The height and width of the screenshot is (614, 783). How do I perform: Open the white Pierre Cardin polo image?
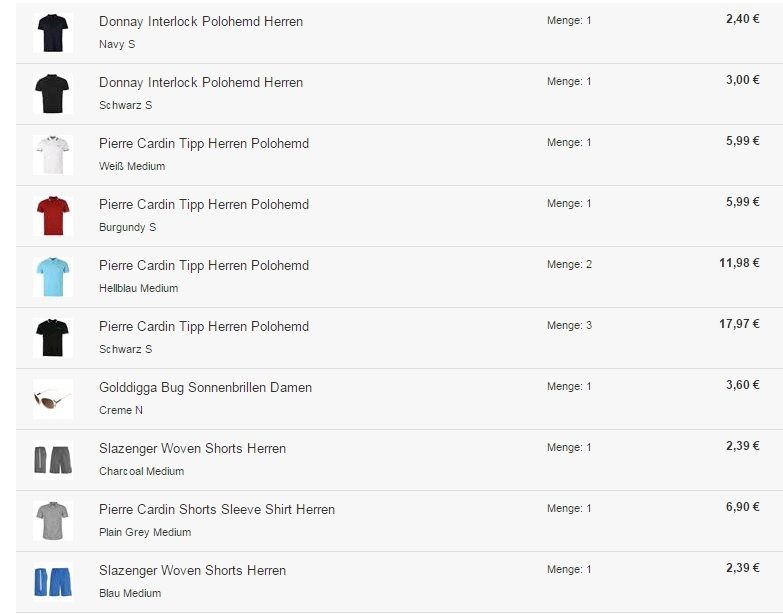pyautogui.click(x=52, y=155)
